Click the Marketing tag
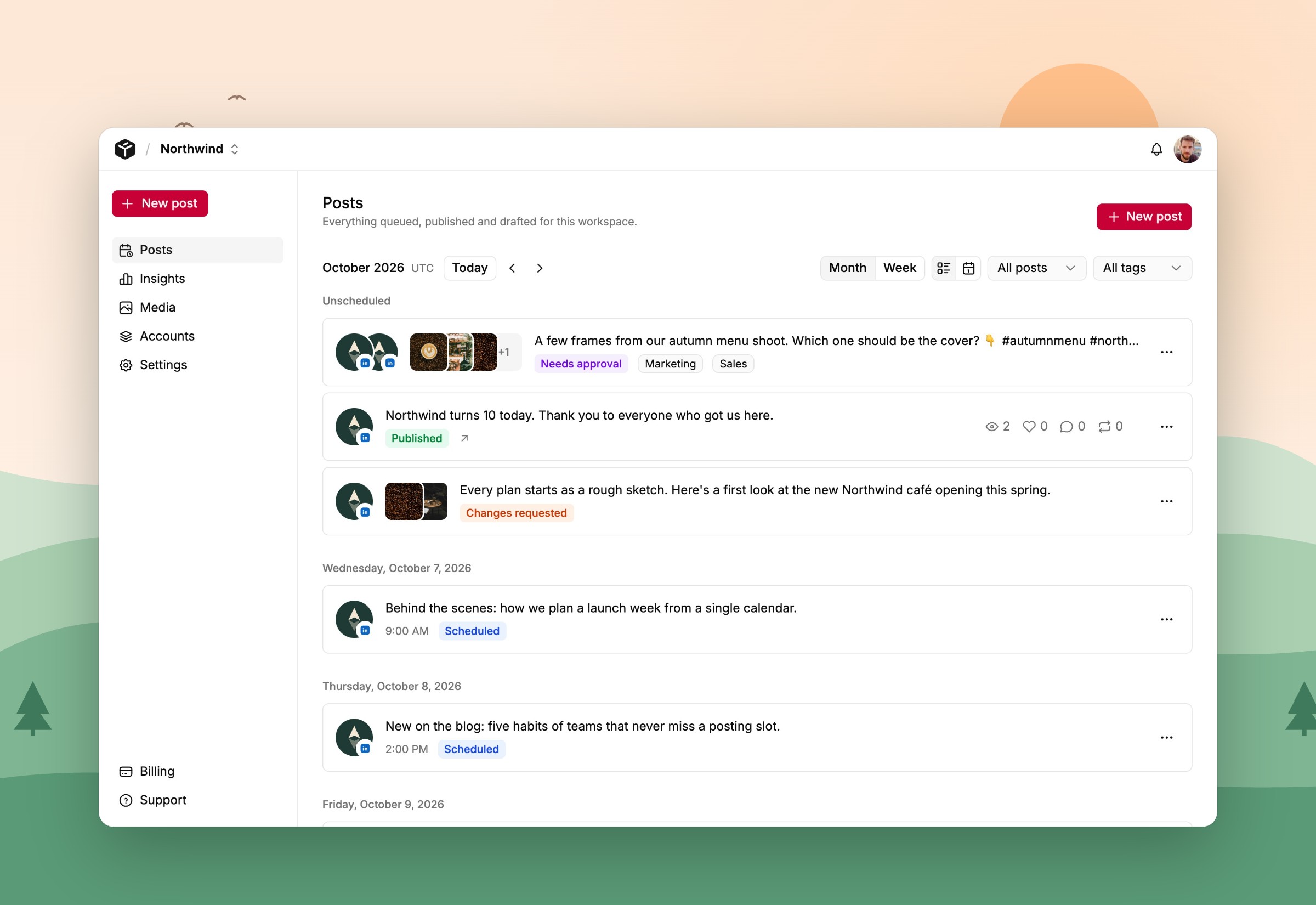The image size is (1316, 905). coord(671,364)
